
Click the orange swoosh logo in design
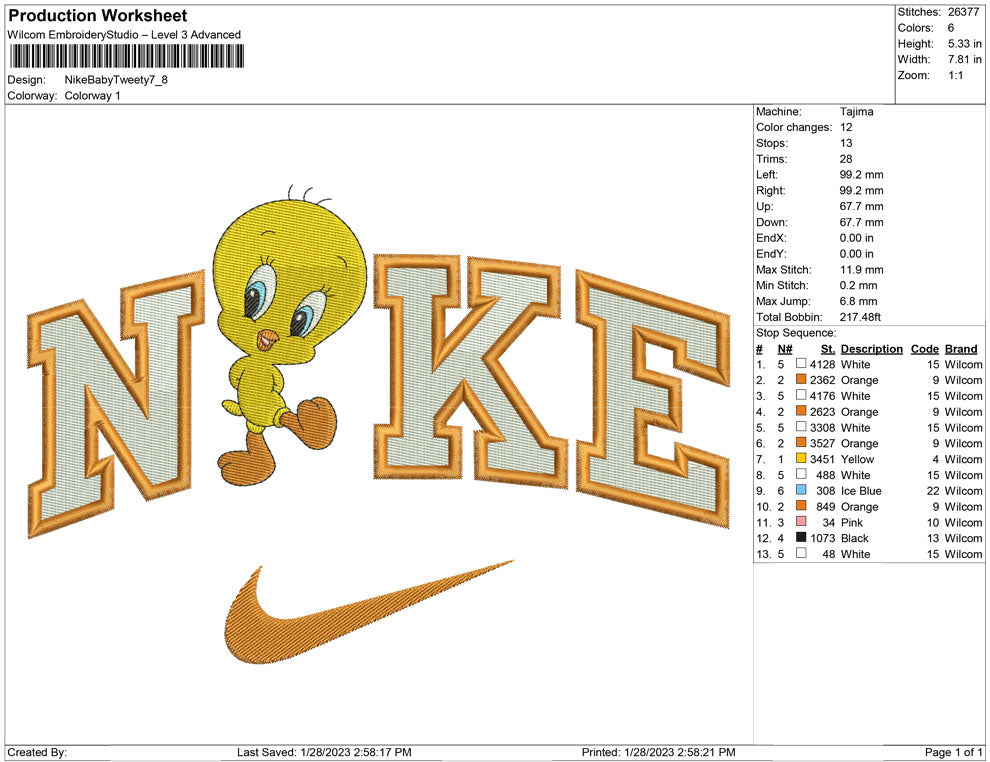pos(368,611)
